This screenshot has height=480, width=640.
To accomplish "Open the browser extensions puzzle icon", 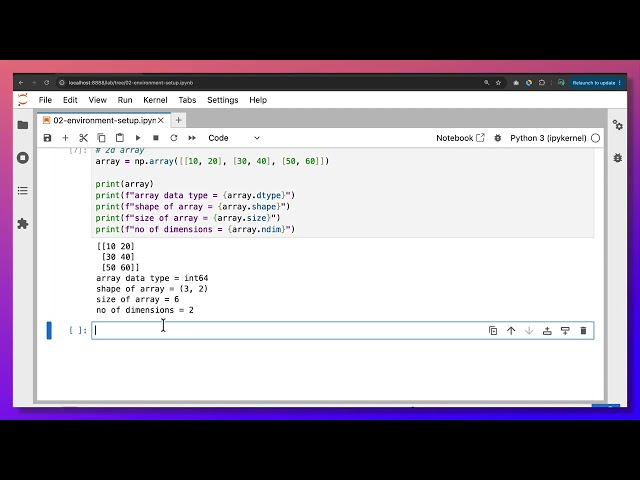I will (x=542, y=83).
